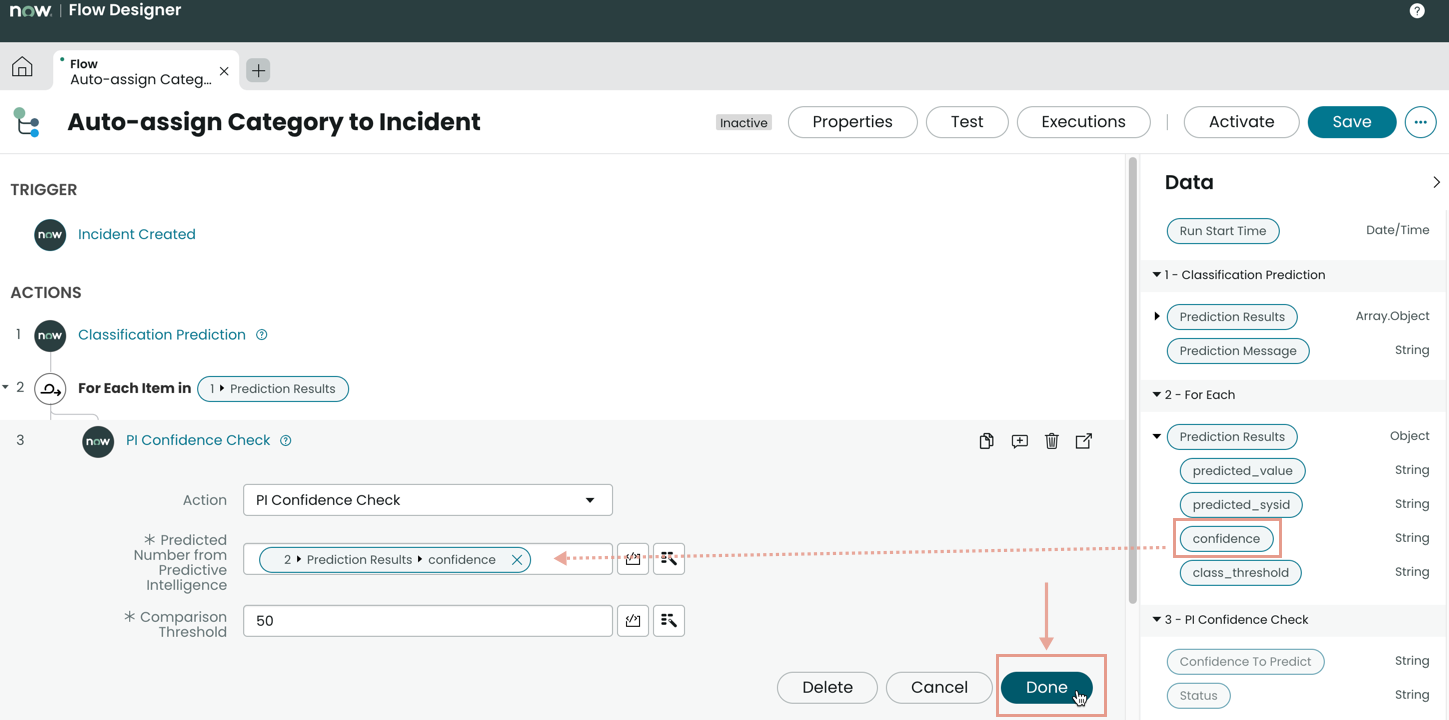
Task: Close the Auto-assign Category flow tab
Action: [x=224, y=71]
